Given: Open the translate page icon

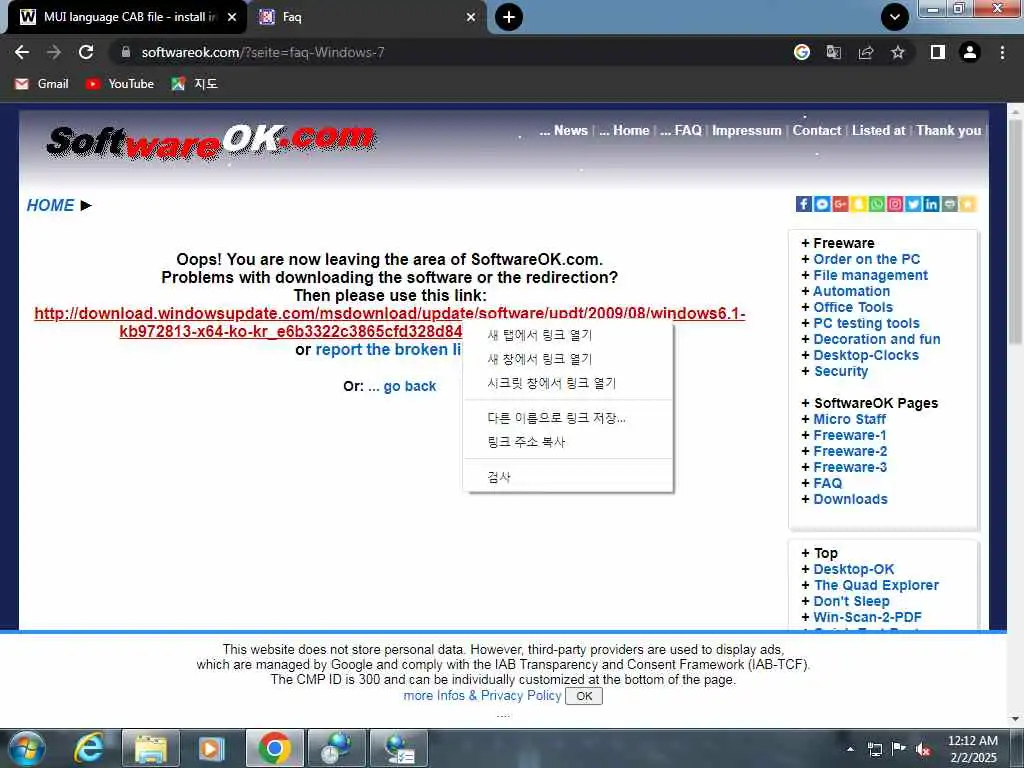Looking at the screenshot, I should tap(834, 52).
